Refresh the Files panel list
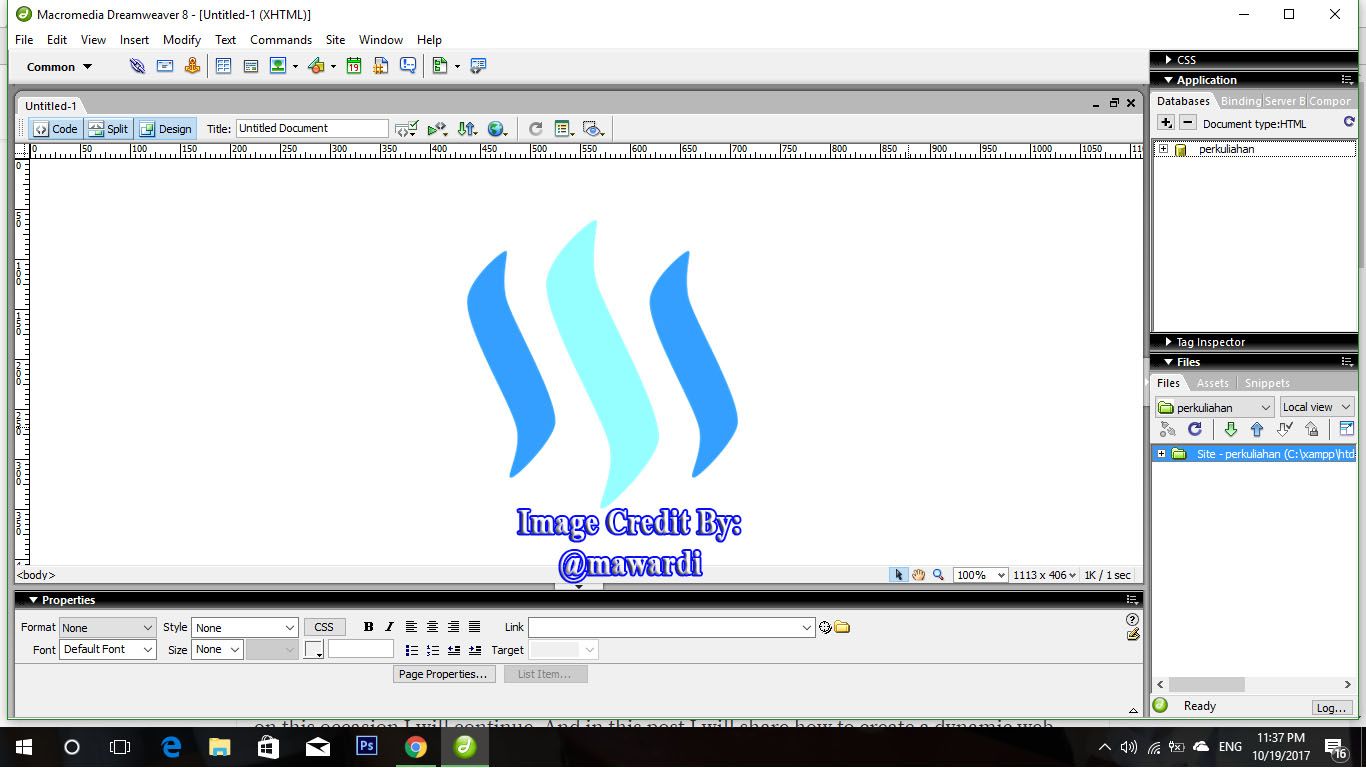 click(1195, 429)
